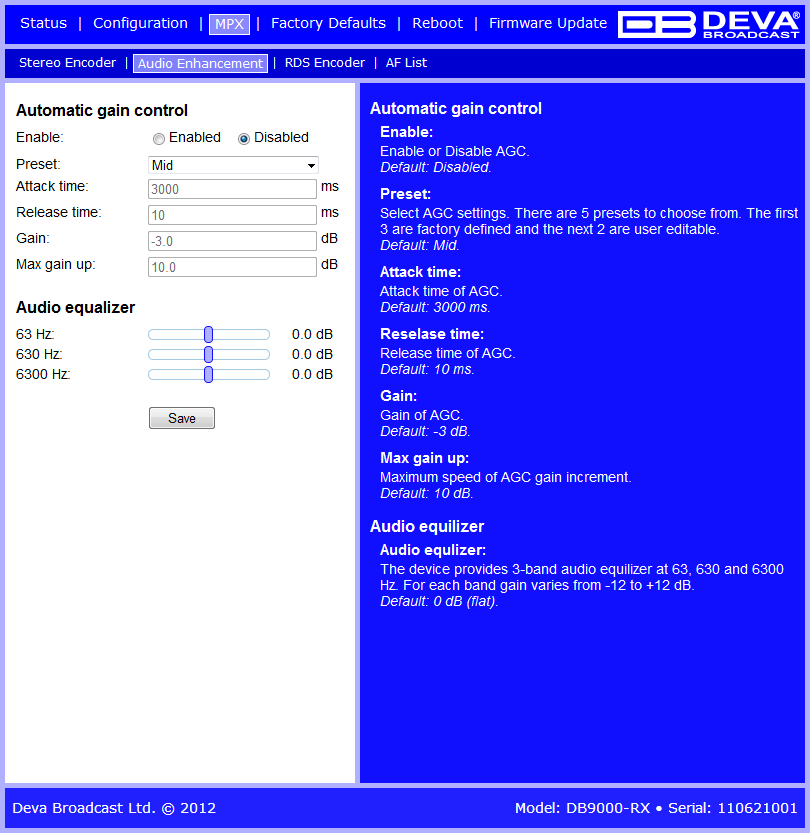Image resolution: width=810 pixels, height=833 pixels.
Task: Click 'Default: Disabled.' help text
Action: [436, 167]
